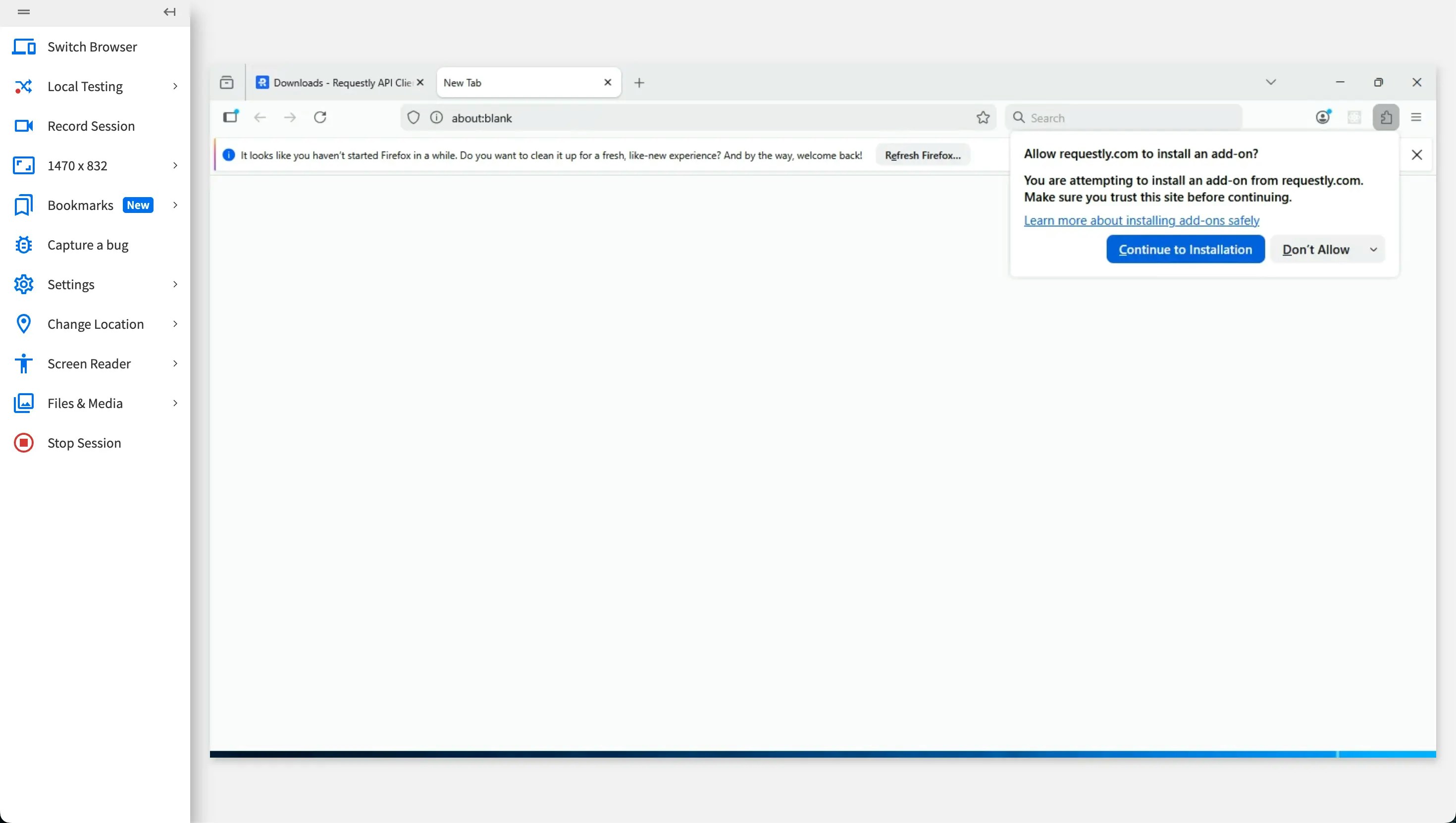The image size is (1456, 823).
Task: Click Refresh Firefox in the notification bar
Action: [922, 155]
